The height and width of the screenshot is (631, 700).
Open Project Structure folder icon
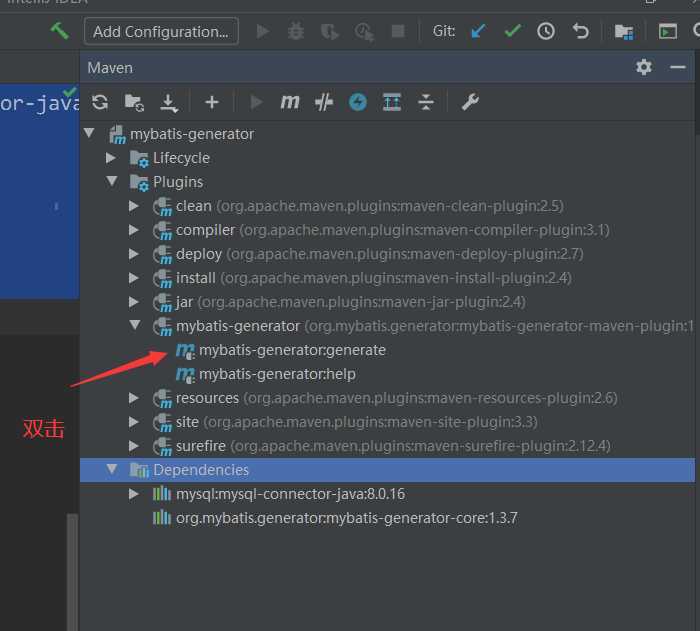coord(624,32)
